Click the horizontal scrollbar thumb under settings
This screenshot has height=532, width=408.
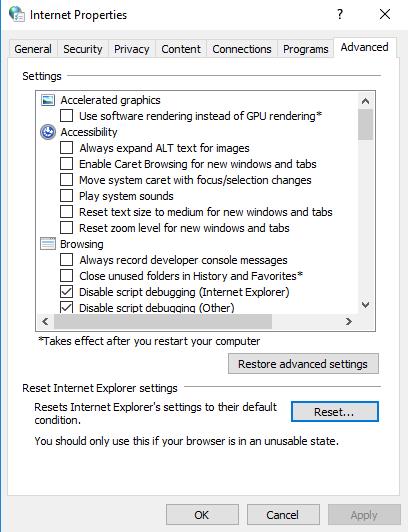[163, 321]
